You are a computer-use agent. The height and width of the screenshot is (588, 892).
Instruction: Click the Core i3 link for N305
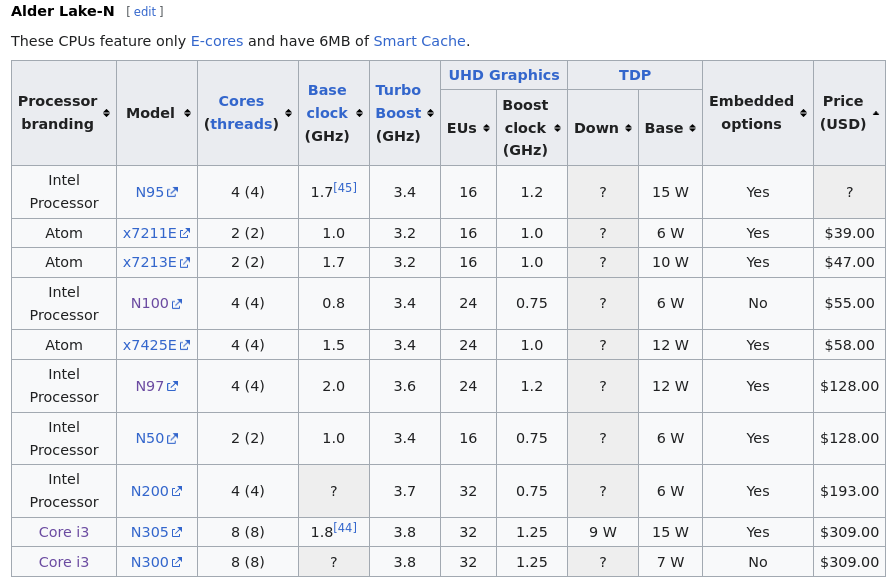point(64,532)
